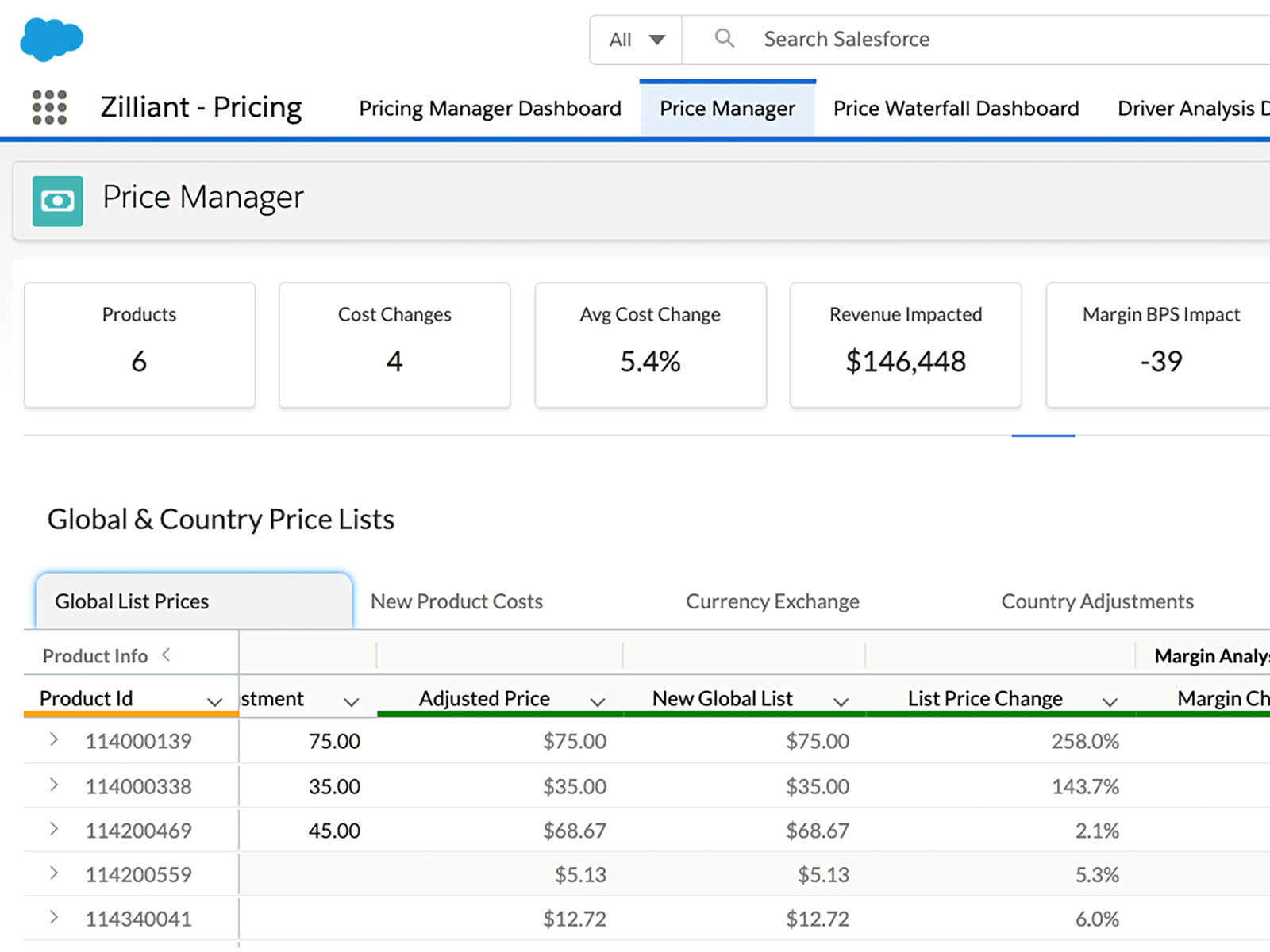
Task: Select the New Product Costs tab
Action: pos(456,601)
